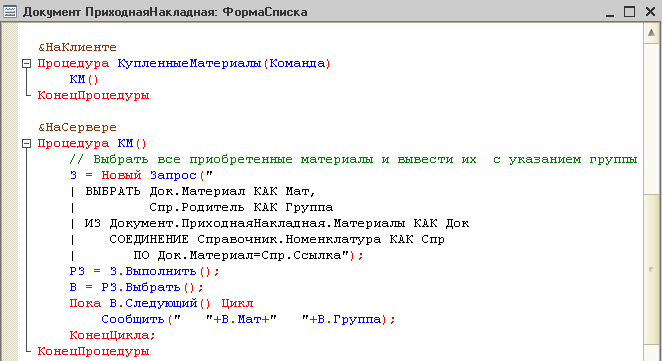
Task: Click the scrollbar up arrow
Action: coord(651,33)
